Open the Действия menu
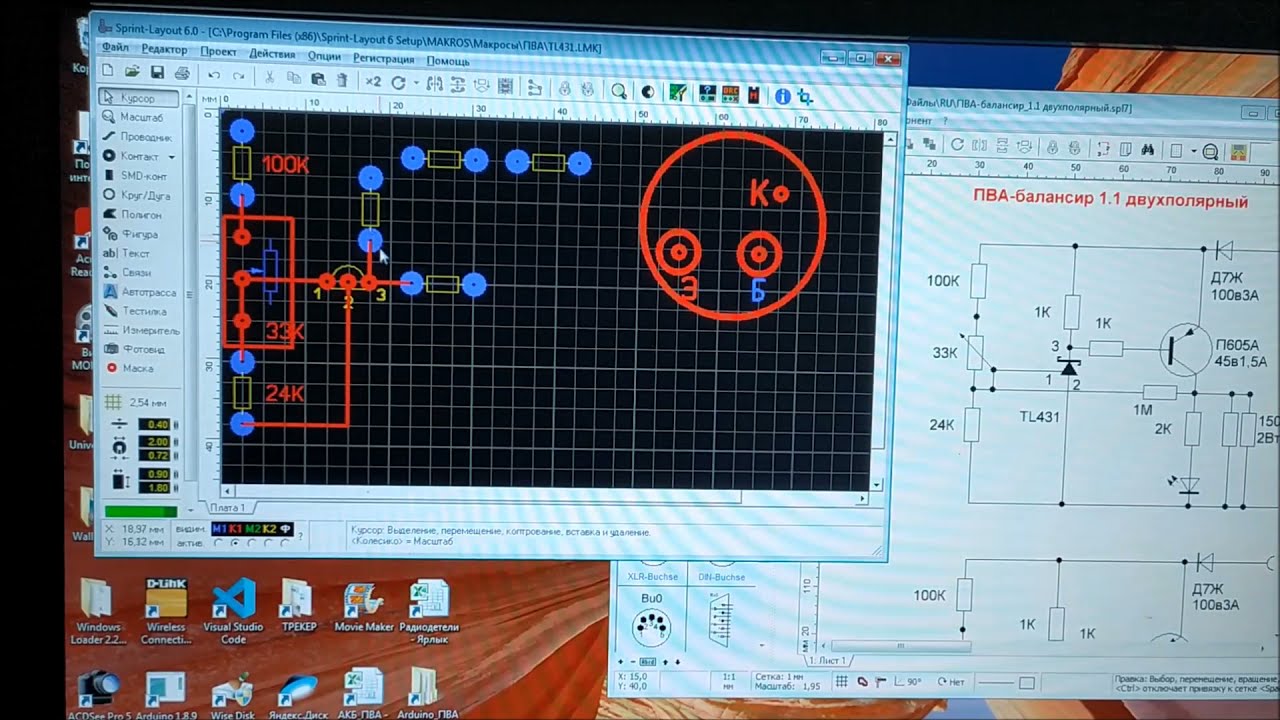Image resolution: width=1280 pixels, height=720 pixels. tap(272, 53)
